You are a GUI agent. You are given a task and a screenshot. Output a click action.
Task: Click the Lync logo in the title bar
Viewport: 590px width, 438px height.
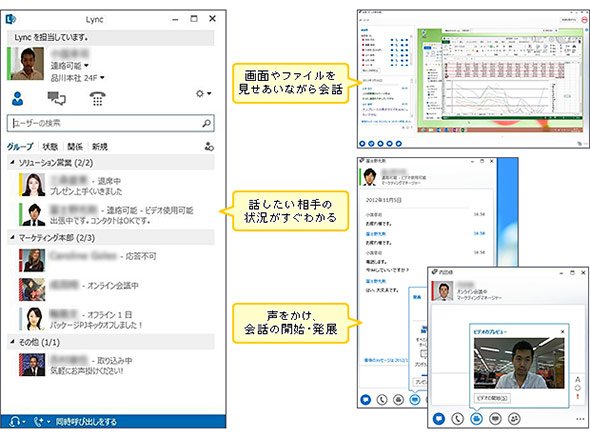(x=11, y=19)
